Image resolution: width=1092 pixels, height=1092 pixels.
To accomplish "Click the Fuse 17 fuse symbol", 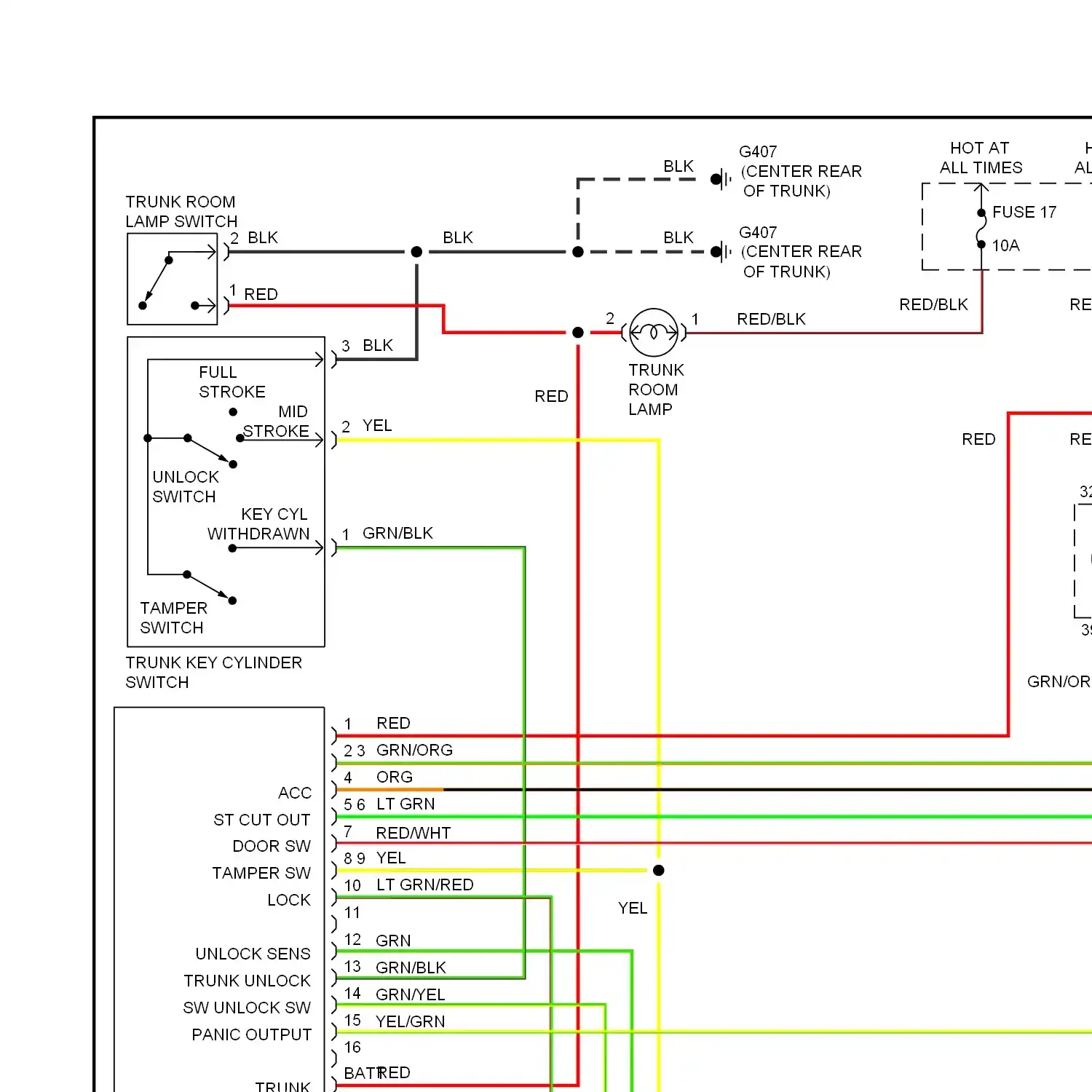I will (x=981, y=229).
